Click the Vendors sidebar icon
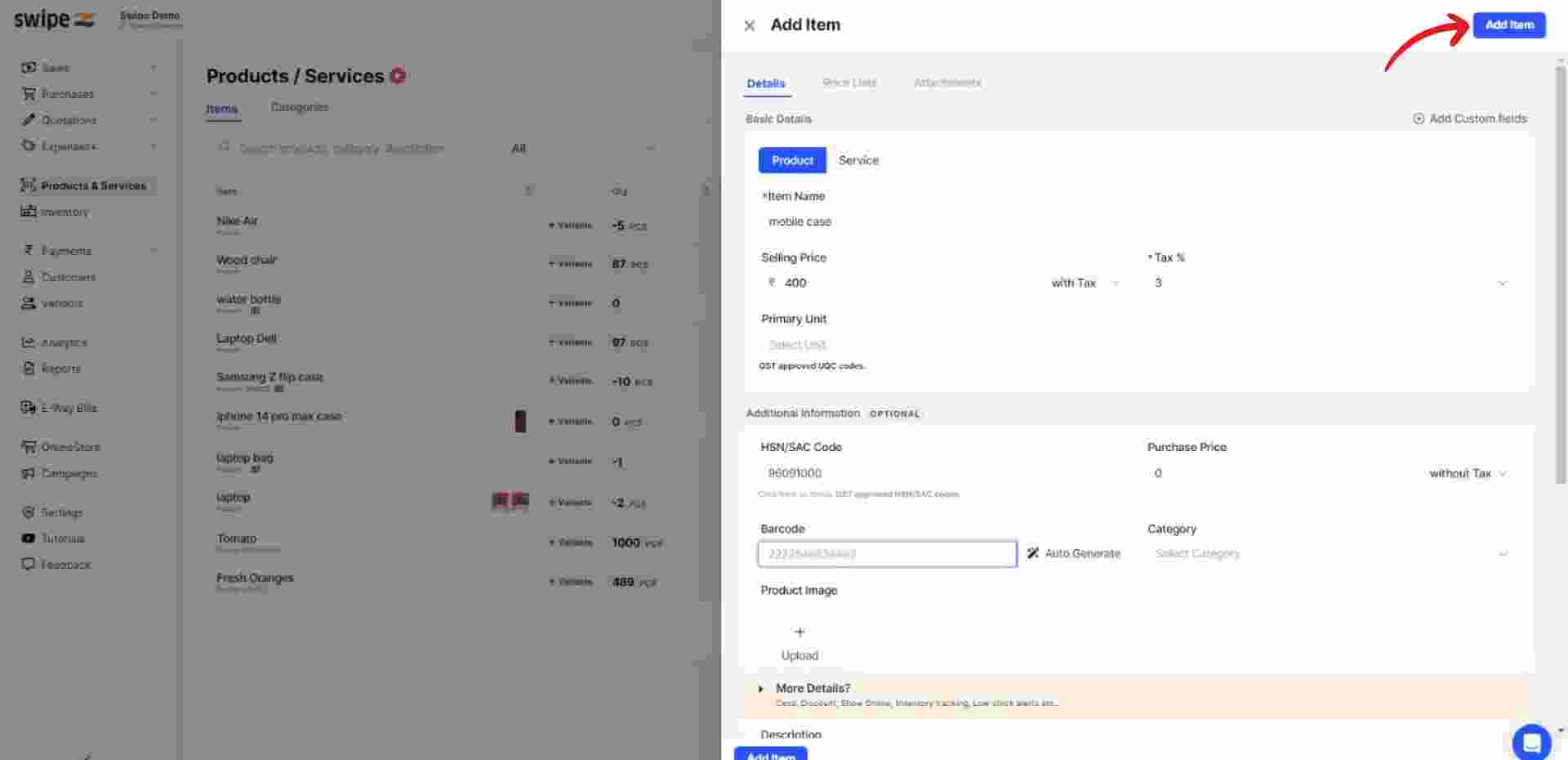This screenshot has height=760, width=1568. tap(29, 303)
